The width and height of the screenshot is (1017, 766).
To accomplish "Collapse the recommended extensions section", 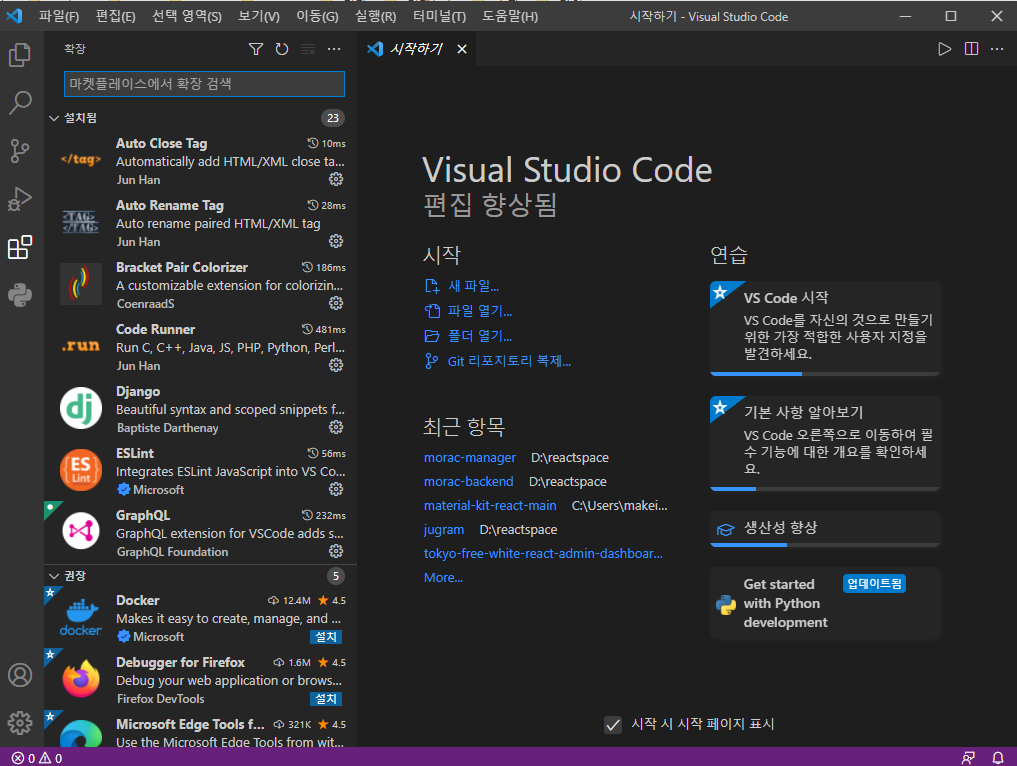I will pyautogui.click(x=54, y=576).
